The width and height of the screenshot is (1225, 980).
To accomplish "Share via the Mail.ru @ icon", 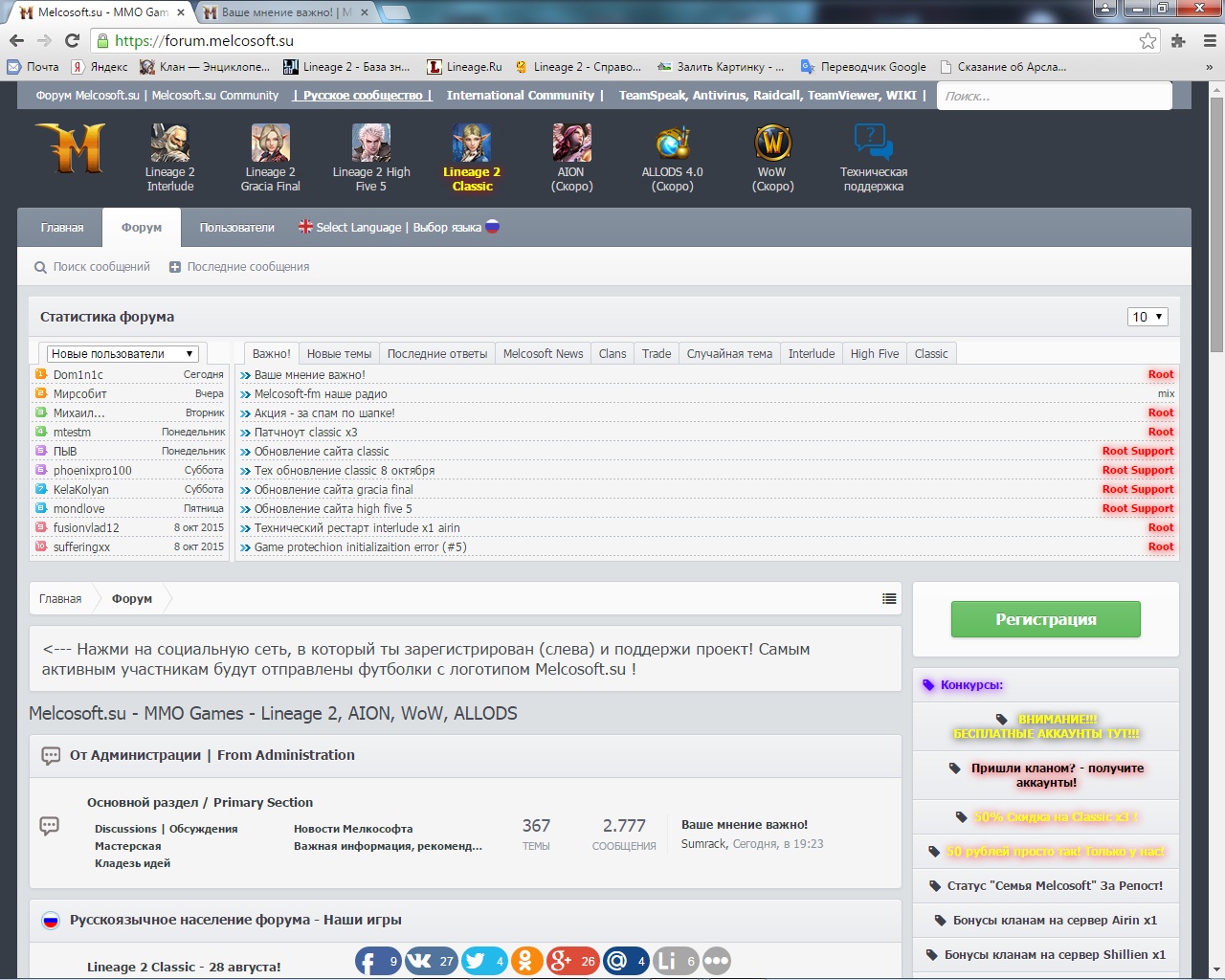I will [627, 961].
